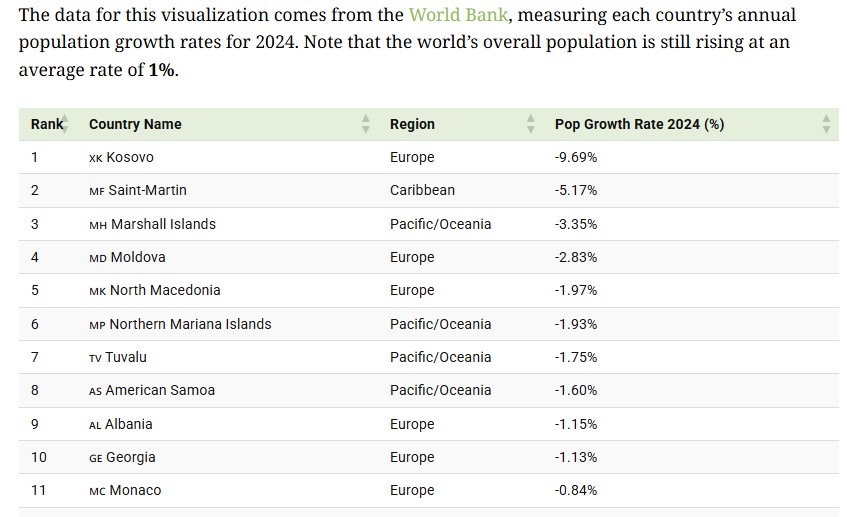Screen dimensions: 847x517
Task: Click the Marshall Islands entry
Action: tap(162, 224)
